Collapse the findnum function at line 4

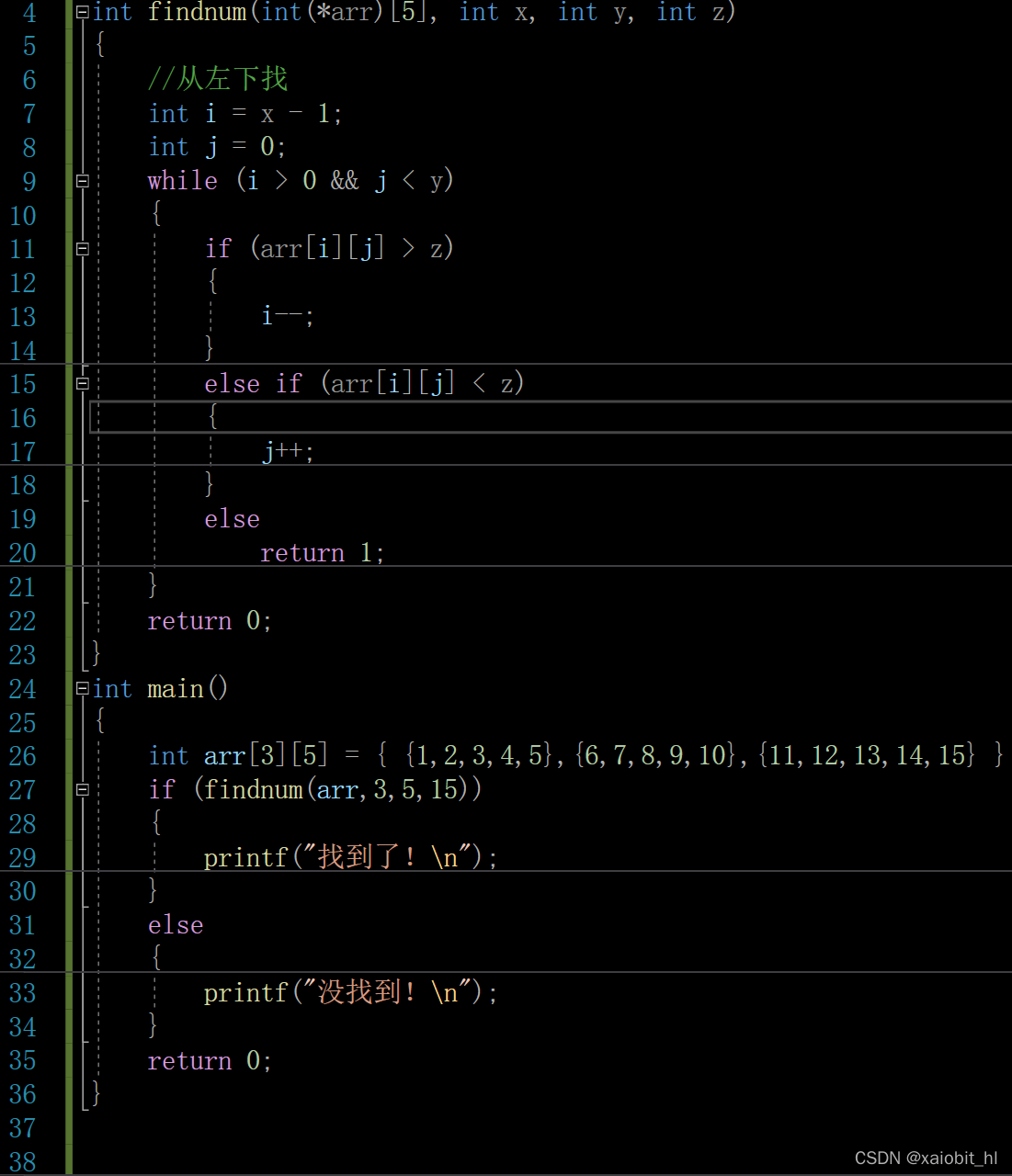click(x=83, y=12)
